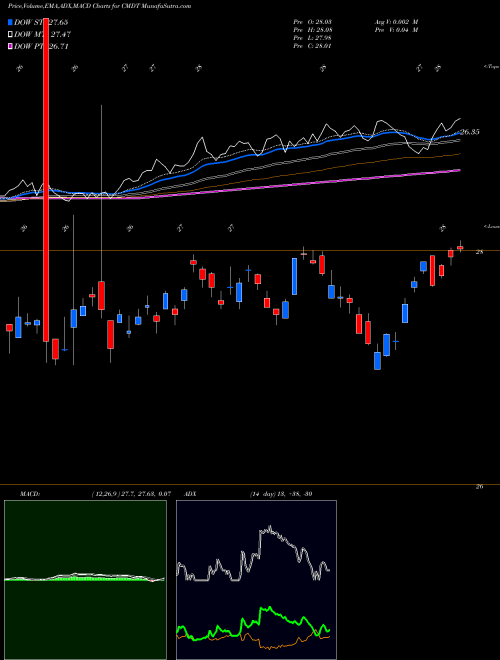The width and height of the screenshot is (500, 660).
Task: Click the Pre O: 28.03 value
Action: point(312,21)
